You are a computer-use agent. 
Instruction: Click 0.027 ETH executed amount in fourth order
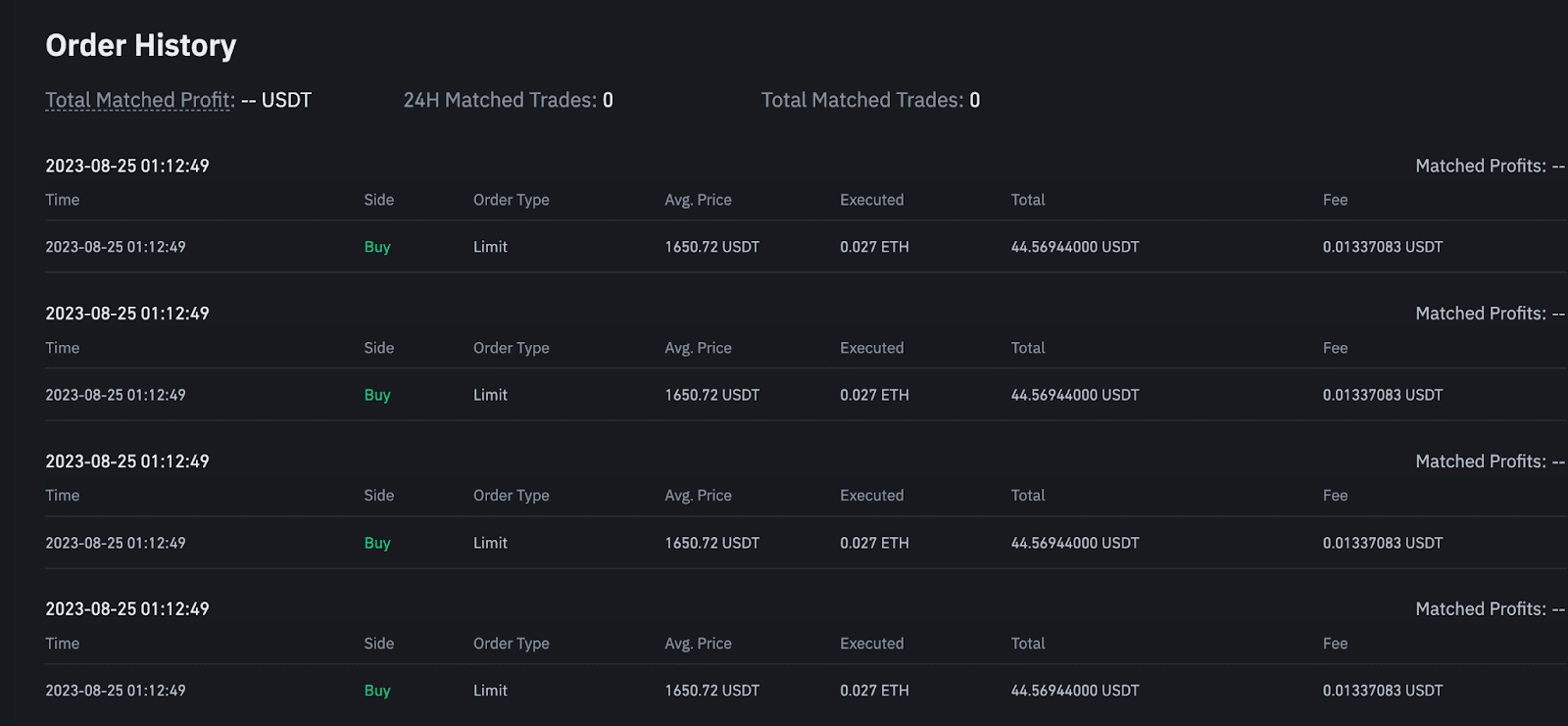point(874,691)
